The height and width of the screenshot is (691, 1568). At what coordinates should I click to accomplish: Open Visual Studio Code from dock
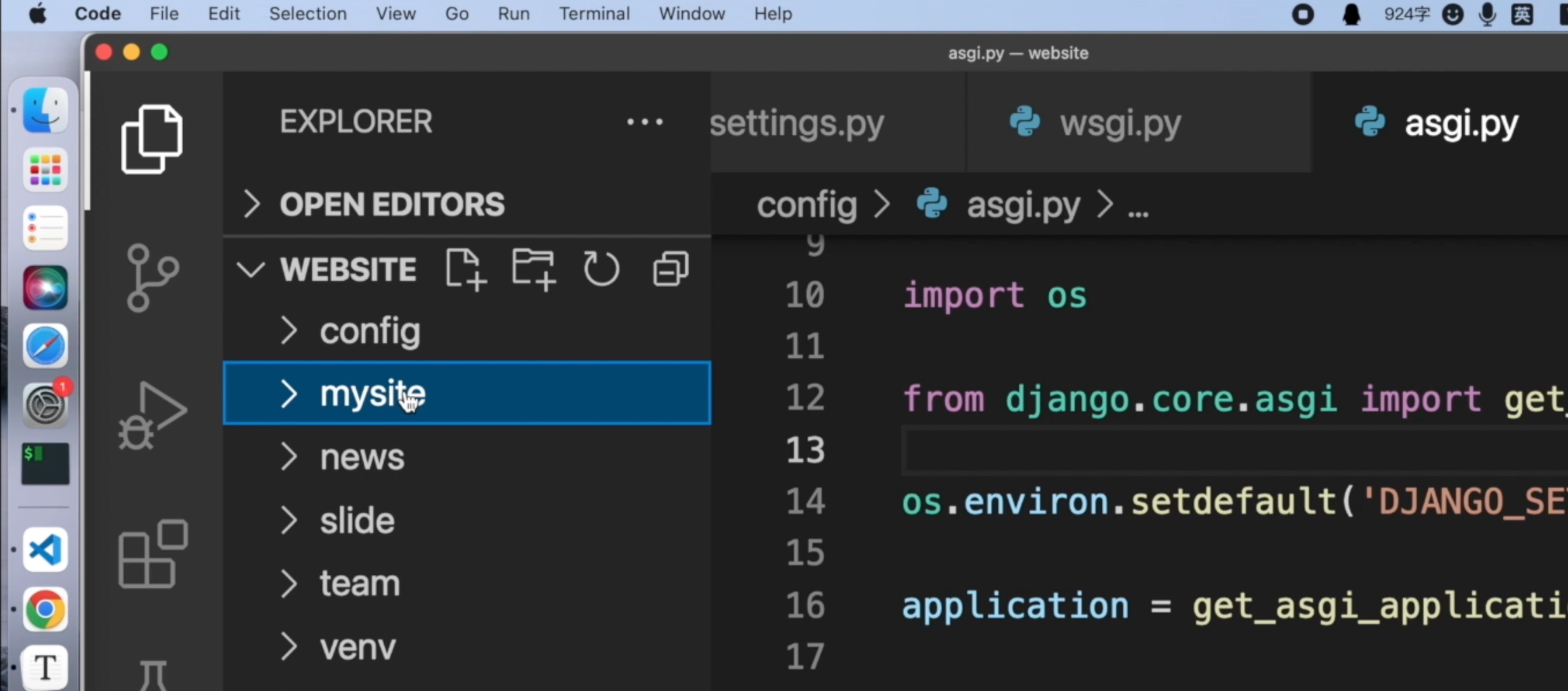tap(45, 550)
